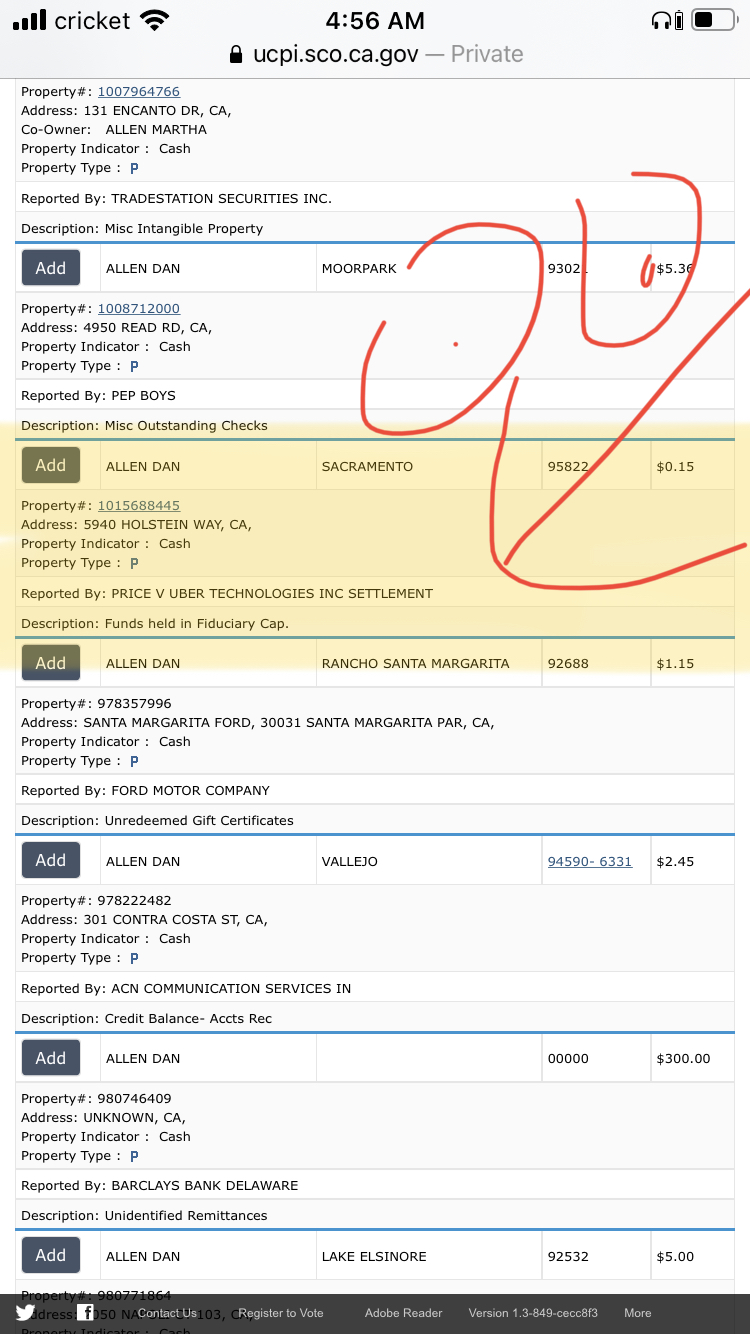Viewport: 750px width, 1334px height.
Task: Open Contact Us in the footer
Action: point(167,1313)
